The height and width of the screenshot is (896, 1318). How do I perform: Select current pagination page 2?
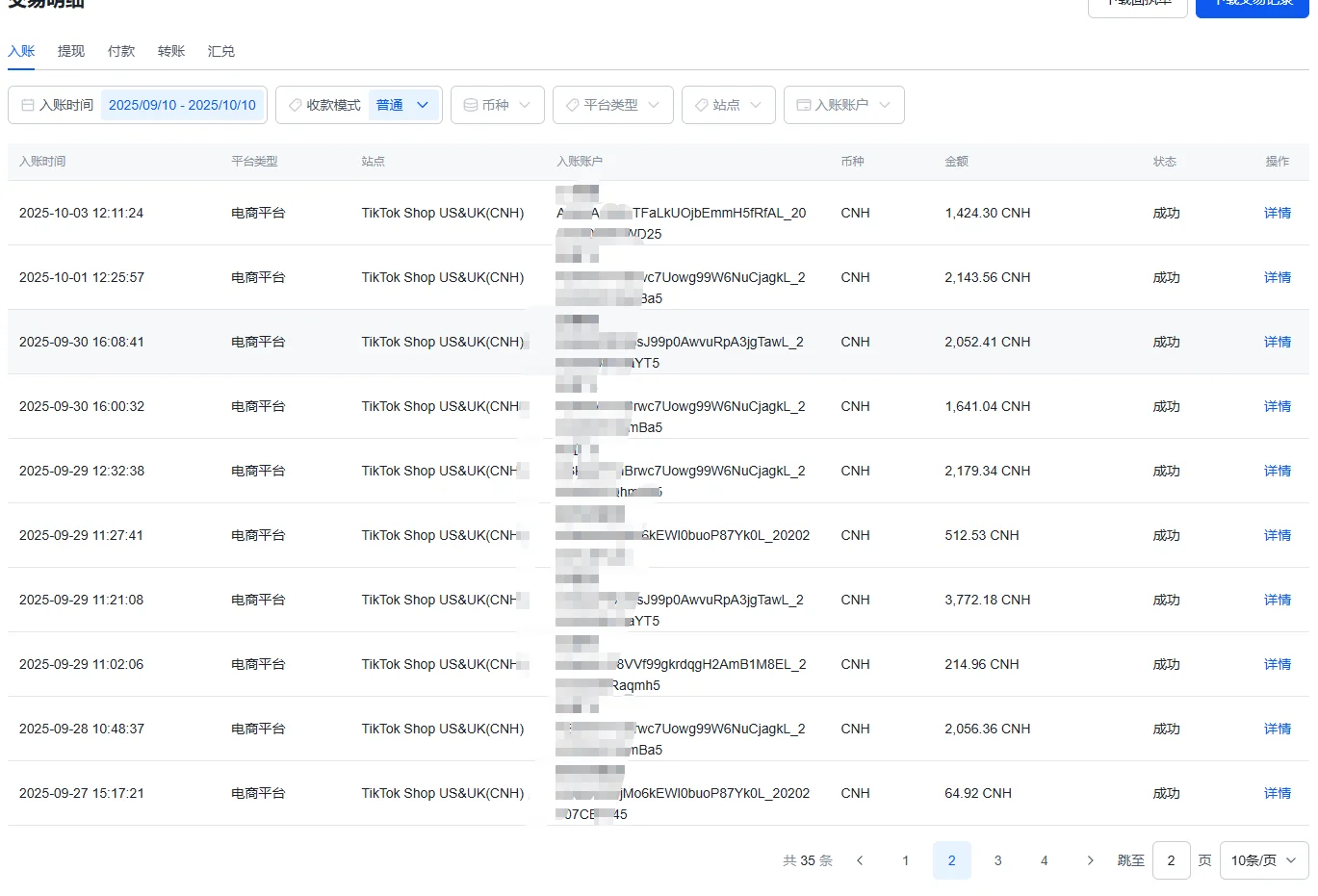tap(952, 860)
